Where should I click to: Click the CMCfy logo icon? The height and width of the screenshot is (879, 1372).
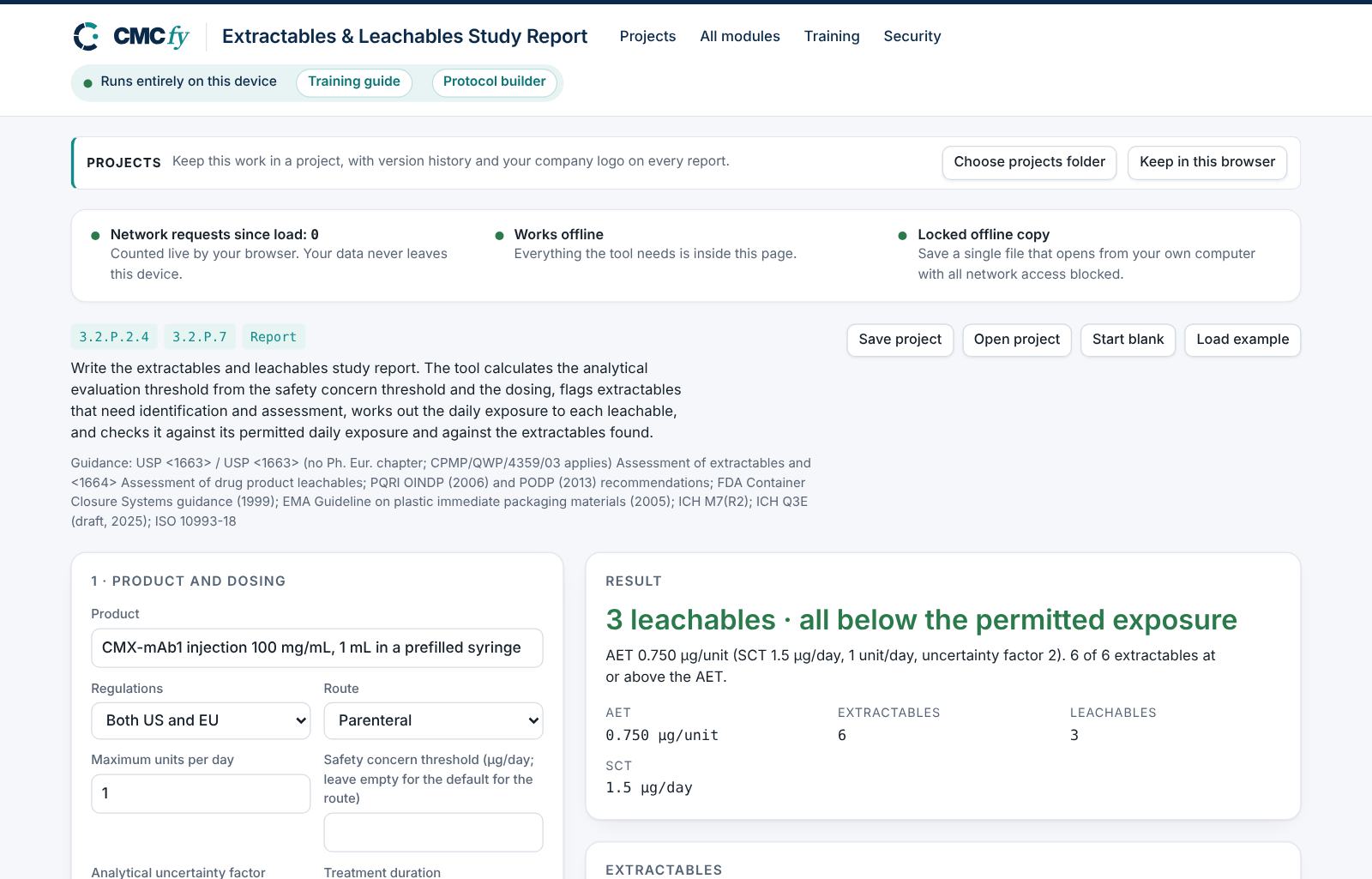pos(87,37)
